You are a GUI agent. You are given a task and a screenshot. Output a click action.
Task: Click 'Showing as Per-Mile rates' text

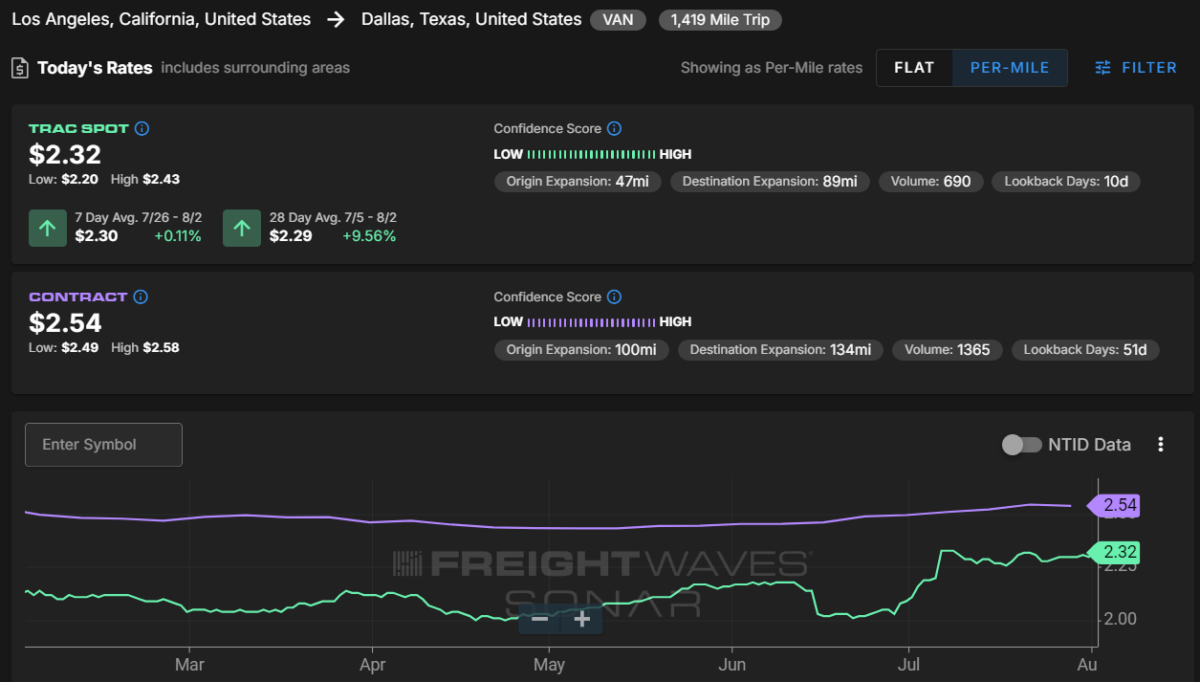771,68
